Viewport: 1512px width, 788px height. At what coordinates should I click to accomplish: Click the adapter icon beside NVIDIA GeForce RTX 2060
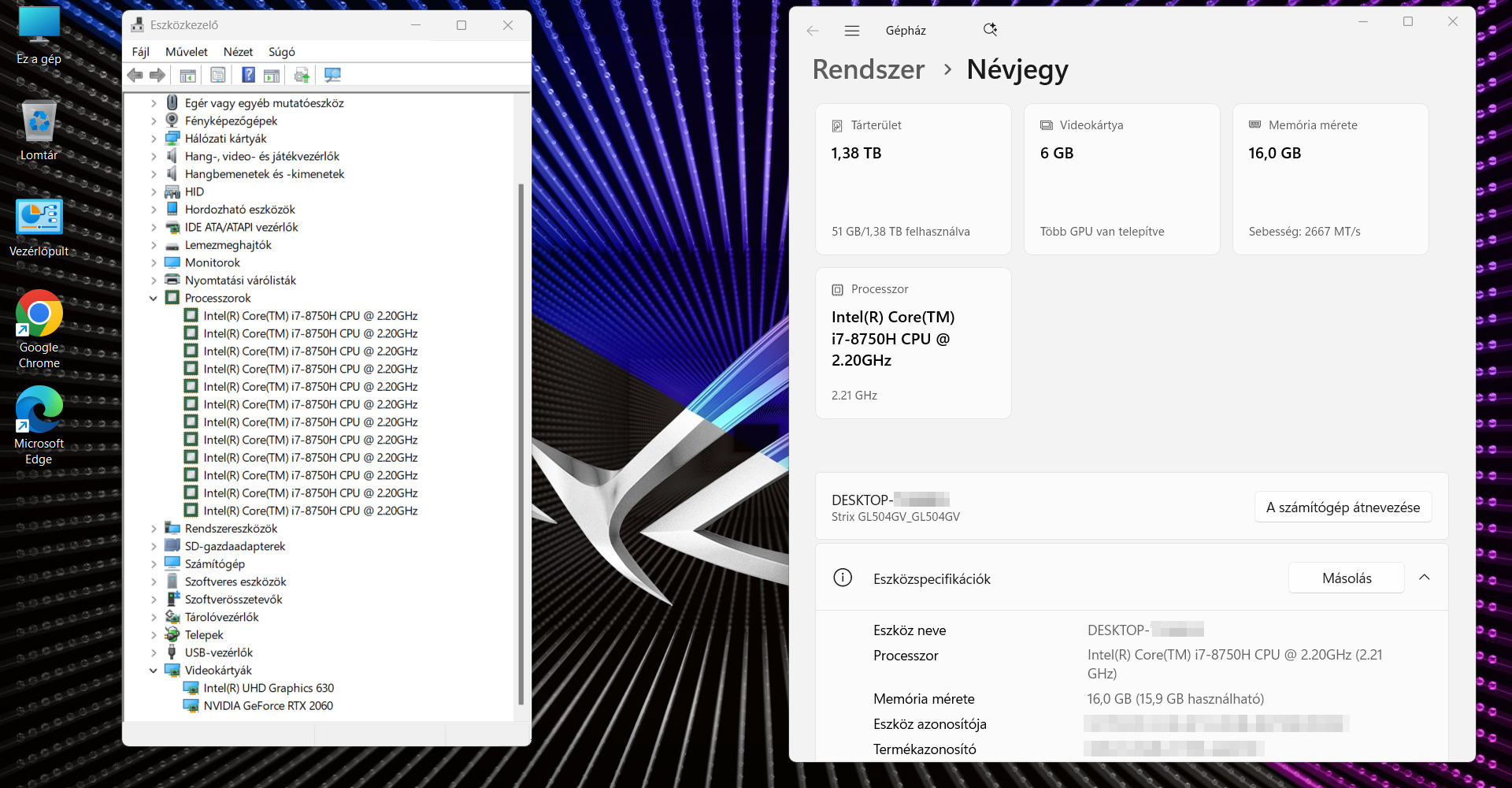pyautogui.click(x=191, y=705)
